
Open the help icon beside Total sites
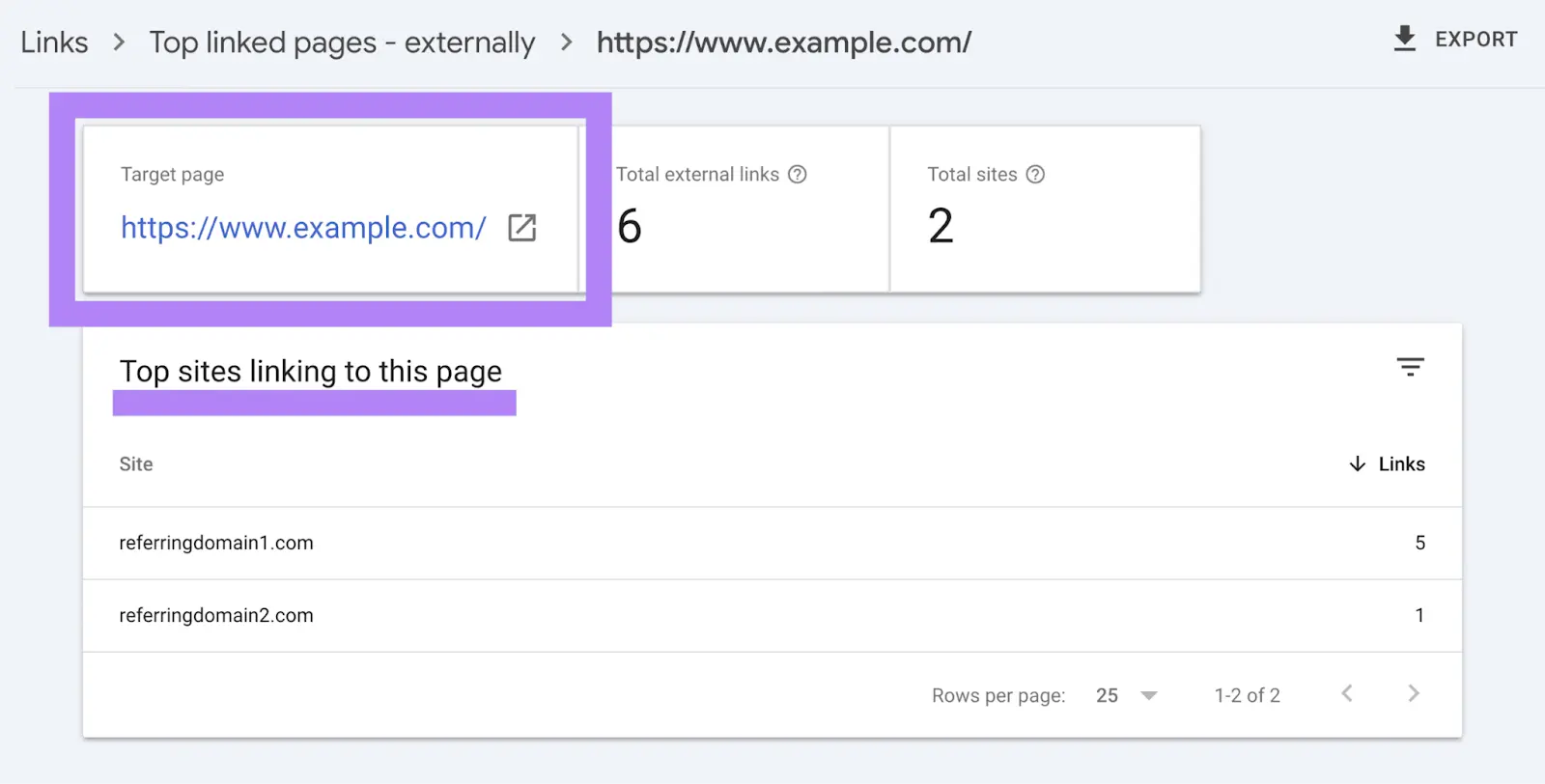click(1036, 174)
